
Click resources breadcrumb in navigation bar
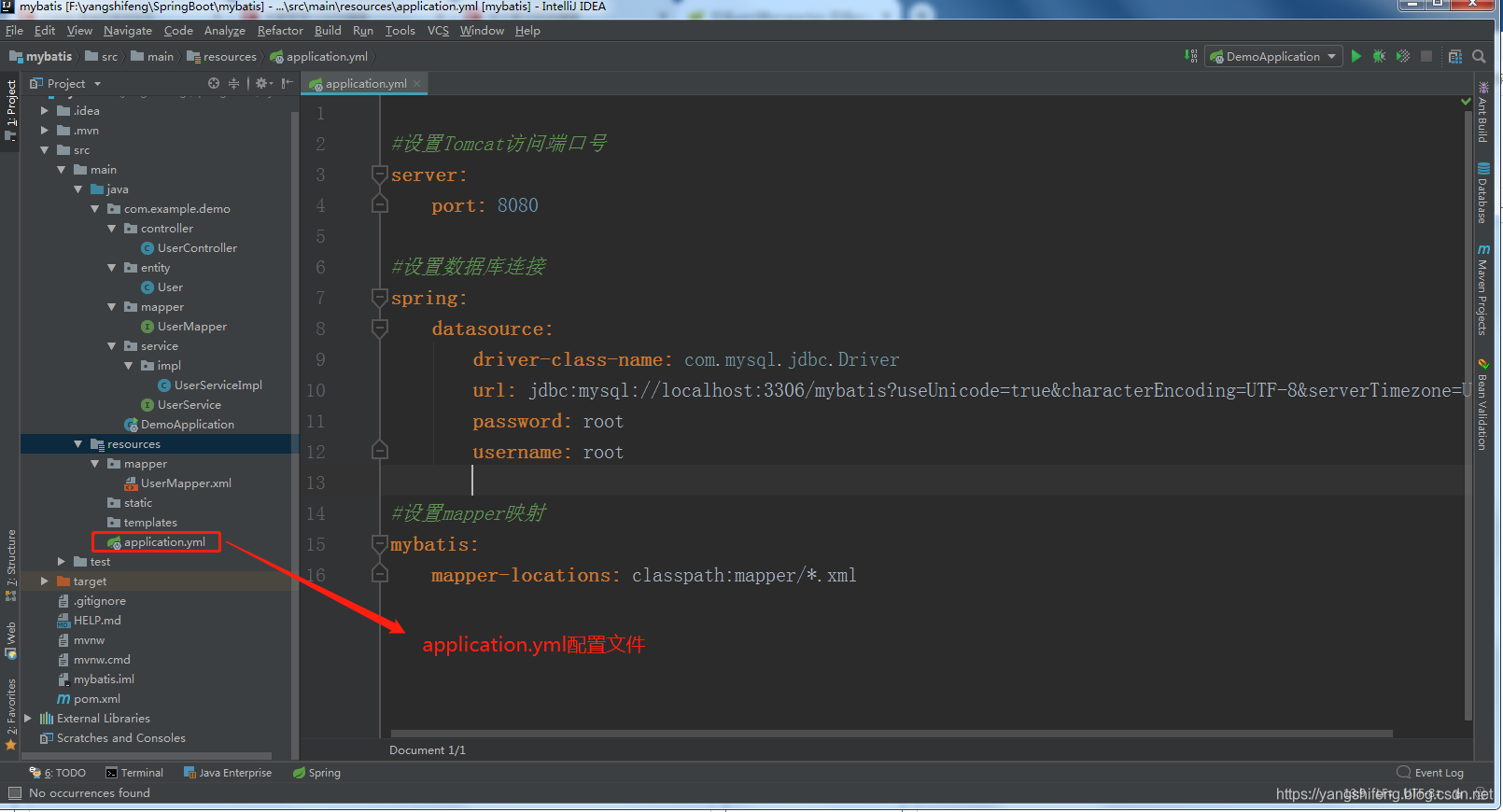coord(221,57)
